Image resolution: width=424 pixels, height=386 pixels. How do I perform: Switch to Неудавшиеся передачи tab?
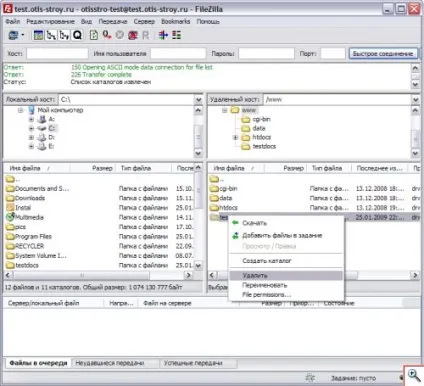click(110, 363)
